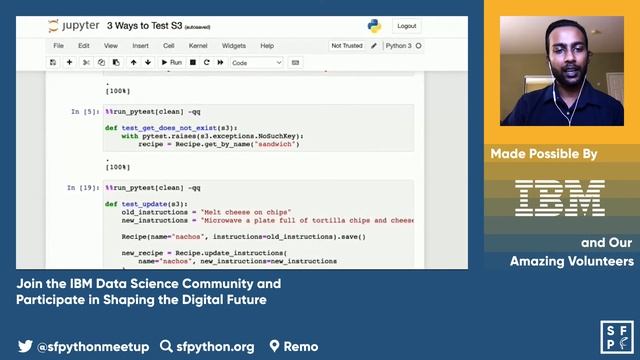Click the location pin icon beside Remo
The width and height of the screenshot is (640, 360).
click(x=274, y=346)
